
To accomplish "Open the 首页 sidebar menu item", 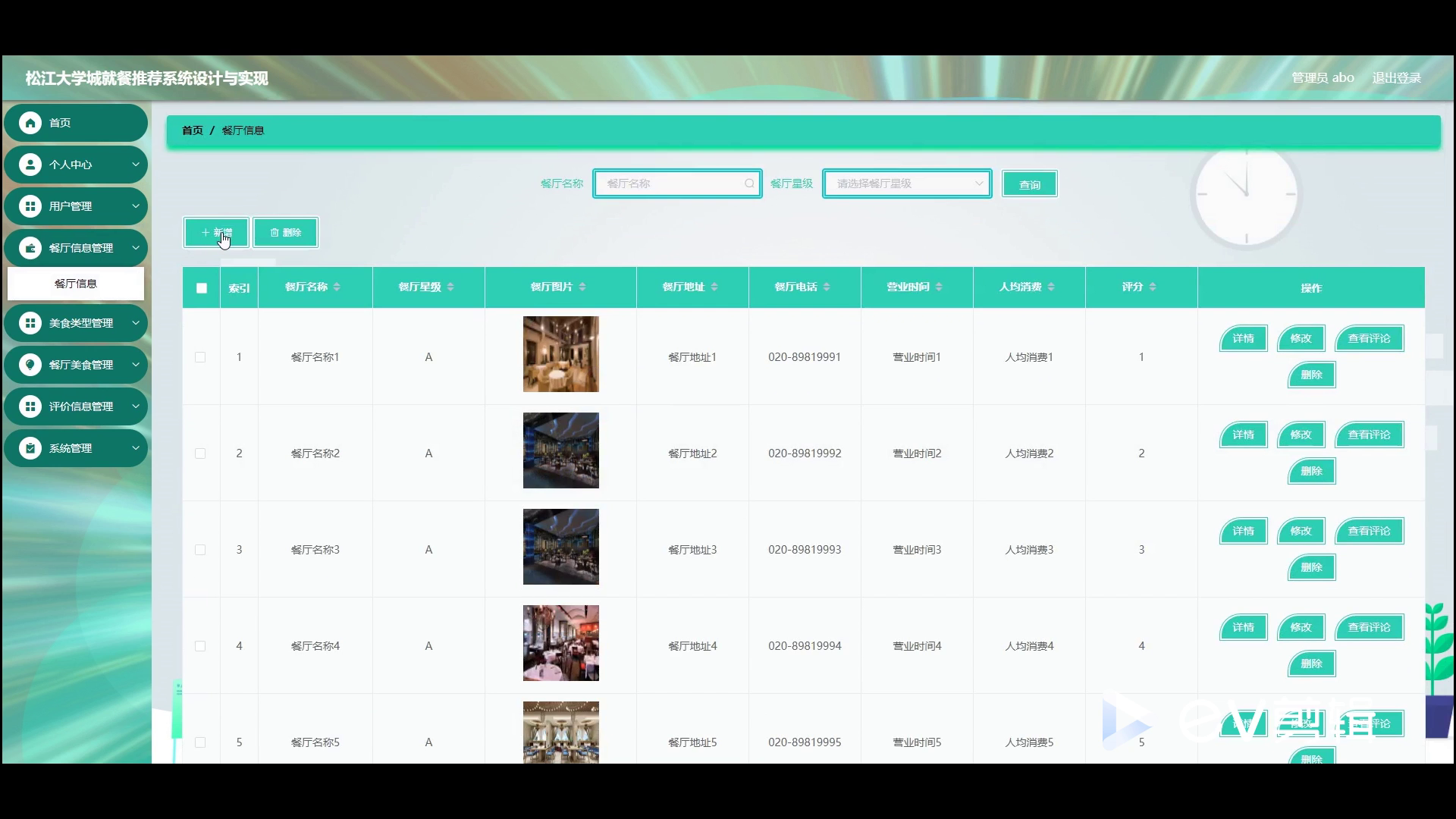I will point(76,123).
